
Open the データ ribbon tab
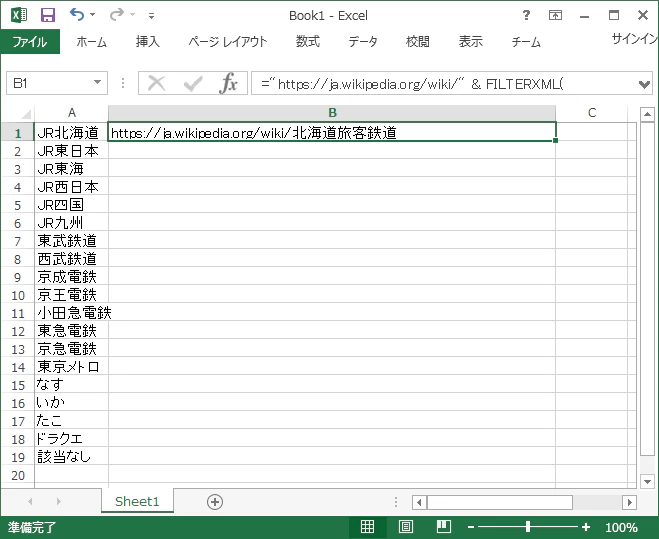click(x=363, y=42)
